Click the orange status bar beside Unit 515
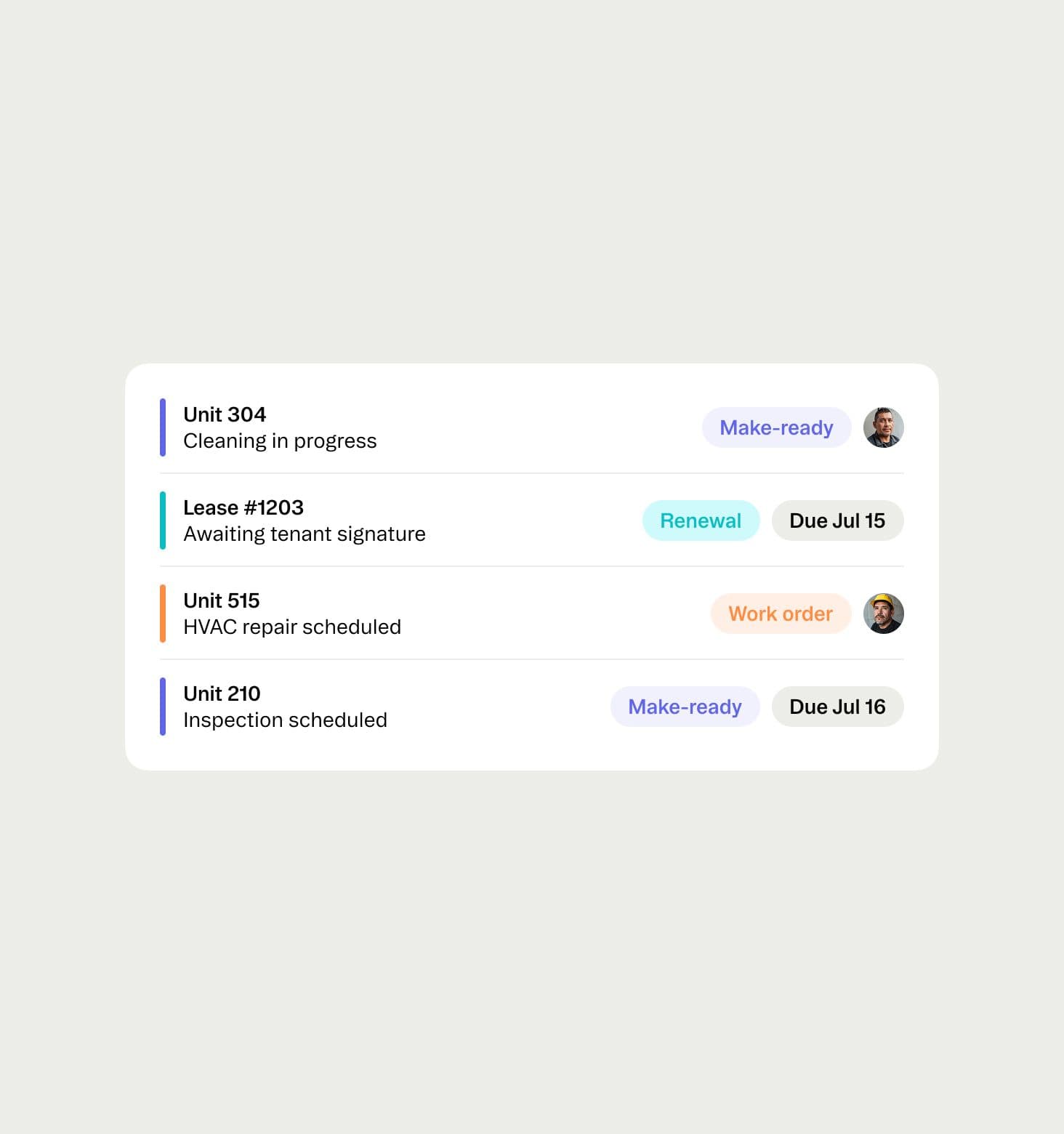 tap(163, 614)
